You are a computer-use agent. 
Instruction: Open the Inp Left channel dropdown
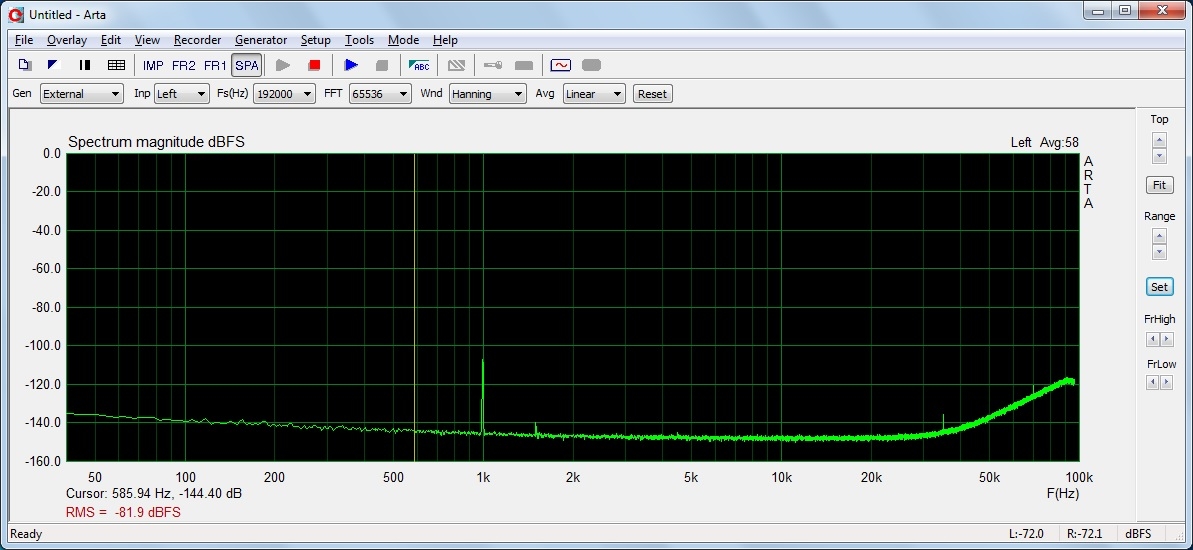[181, 94]
